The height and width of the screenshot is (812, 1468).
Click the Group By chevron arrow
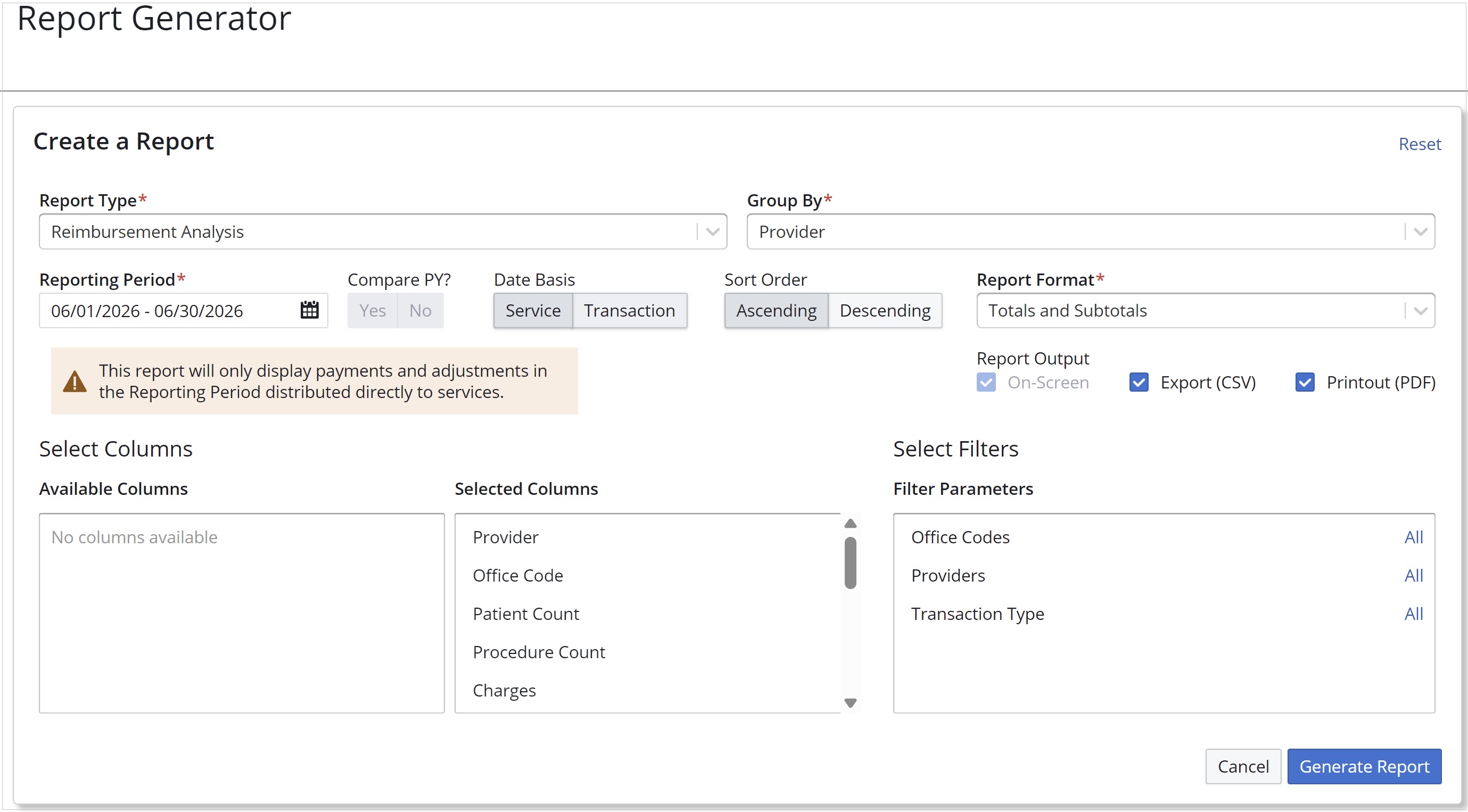click(x=1420, y=232)
